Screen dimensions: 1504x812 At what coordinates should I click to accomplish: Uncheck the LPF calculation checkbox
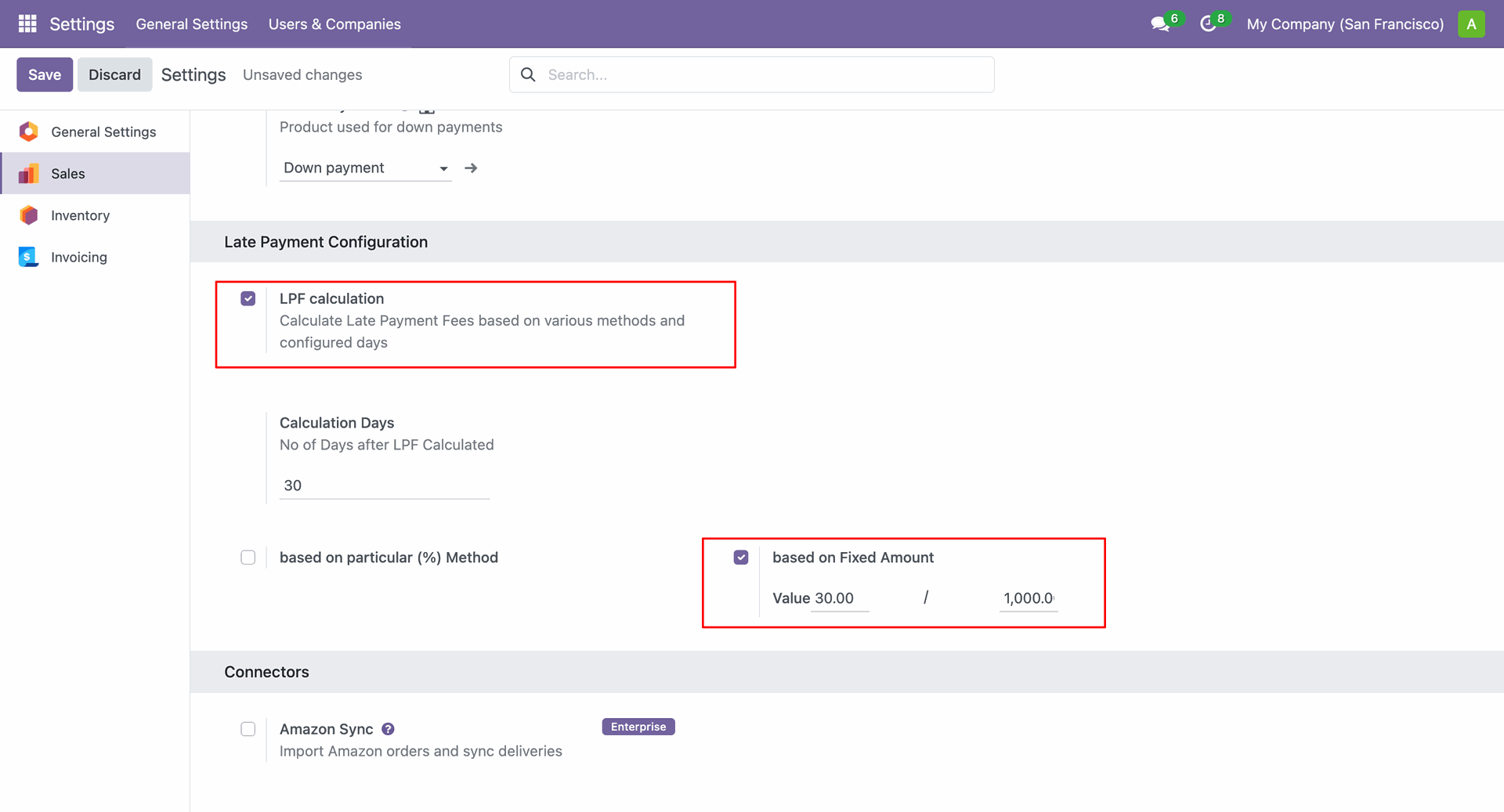point(248,298)
